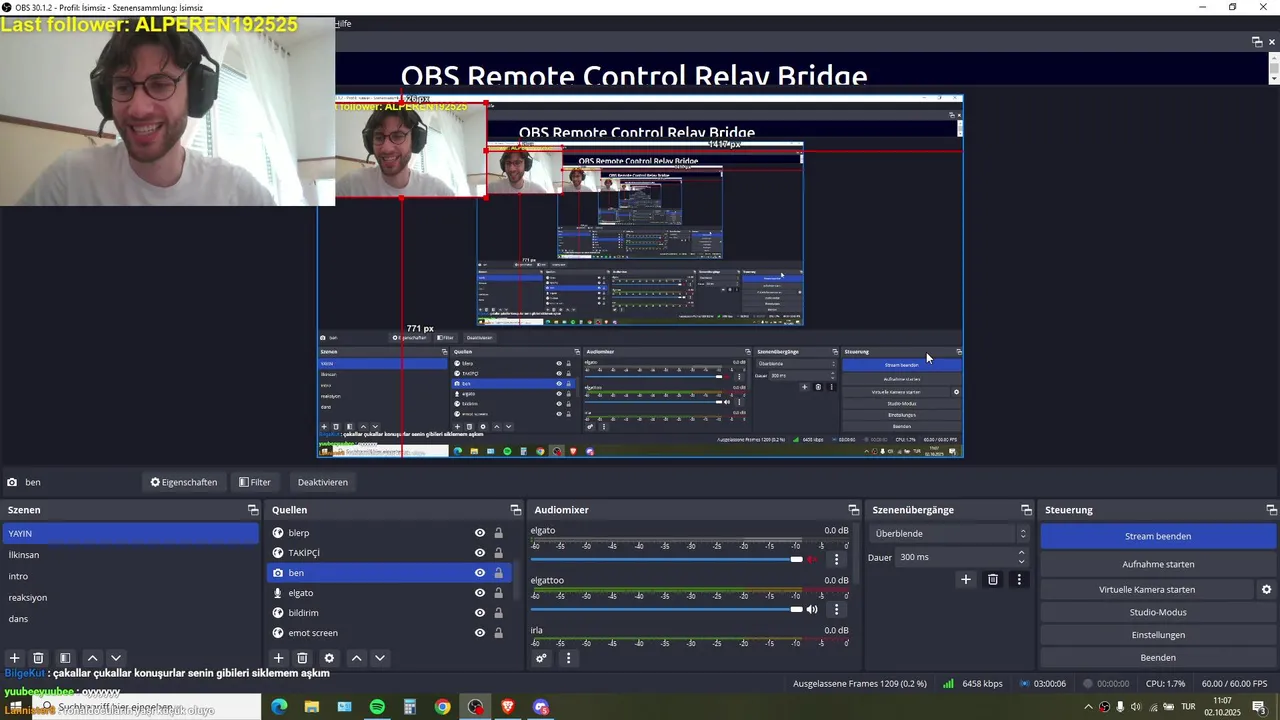Screen dimensions: 1280x720
Task: Open the Überblende transition dropdown
Action: (x=949, y=534)
